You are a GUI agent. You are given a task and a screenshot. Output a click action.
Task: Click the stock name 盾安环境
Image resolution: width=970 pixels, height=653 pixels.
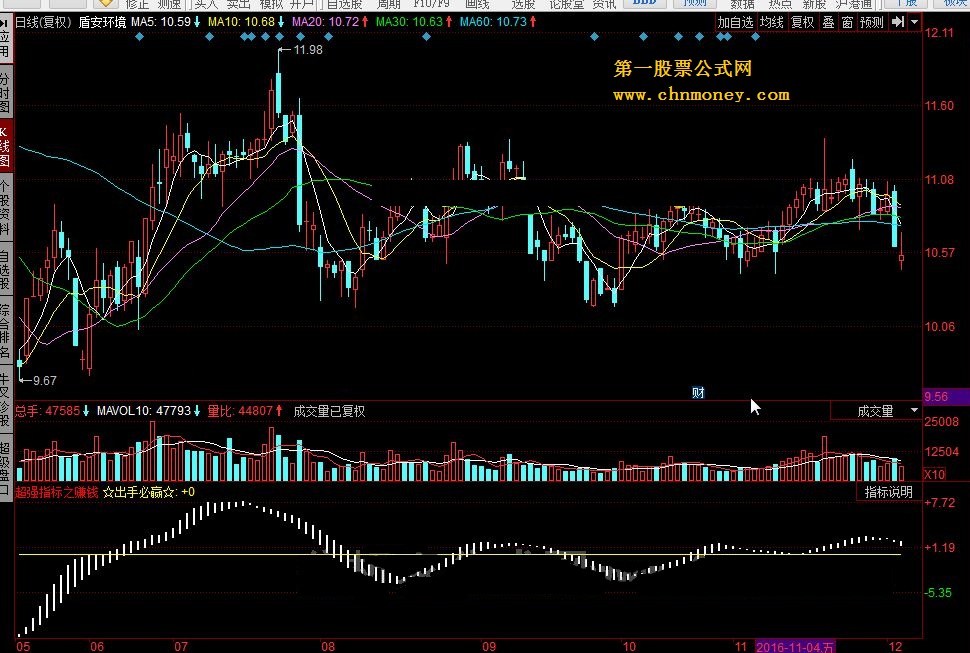(x=103, y=22)
